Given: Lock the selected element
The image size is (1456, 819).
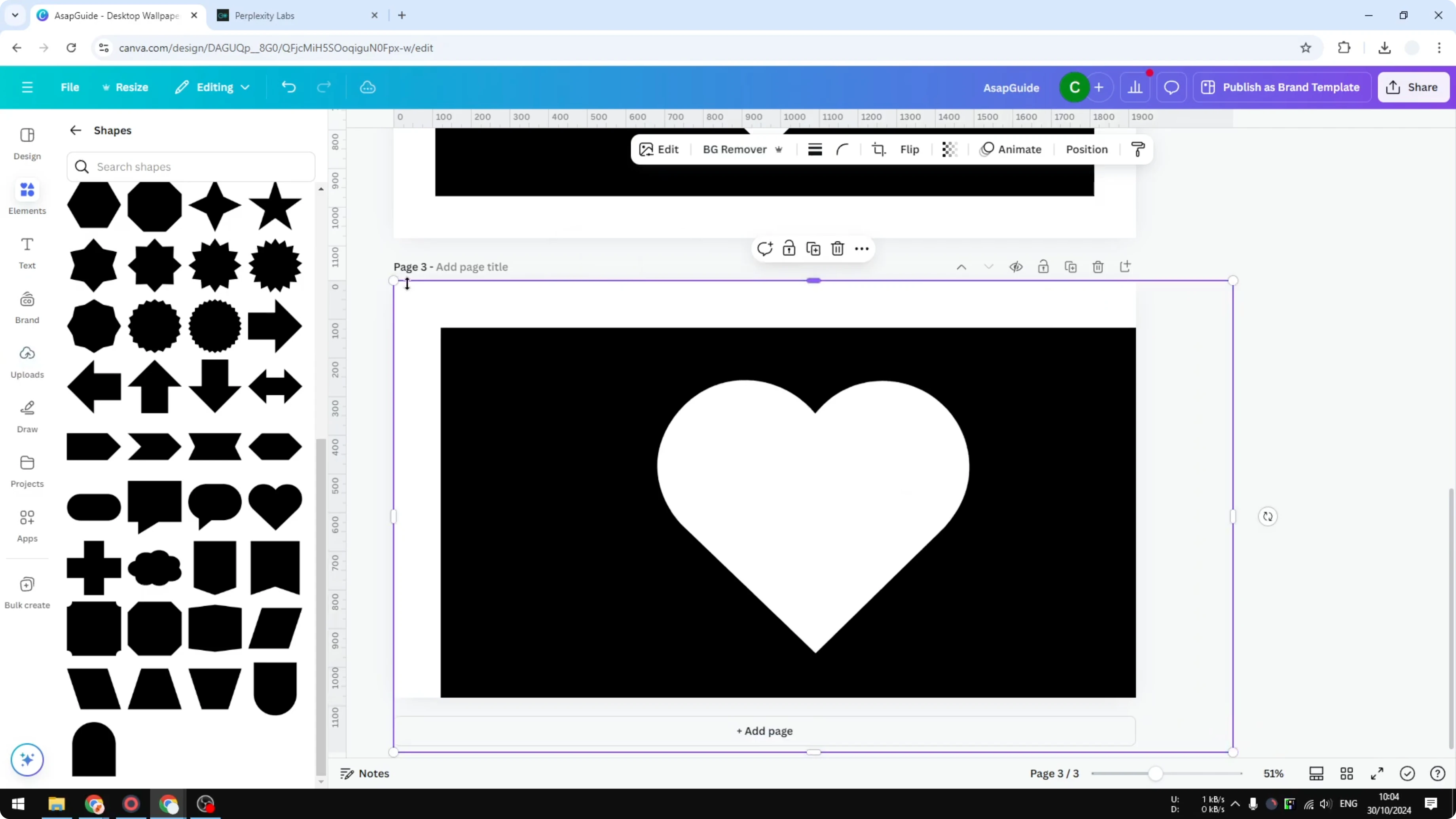Looking at the screenshot, I should [789, 249].
